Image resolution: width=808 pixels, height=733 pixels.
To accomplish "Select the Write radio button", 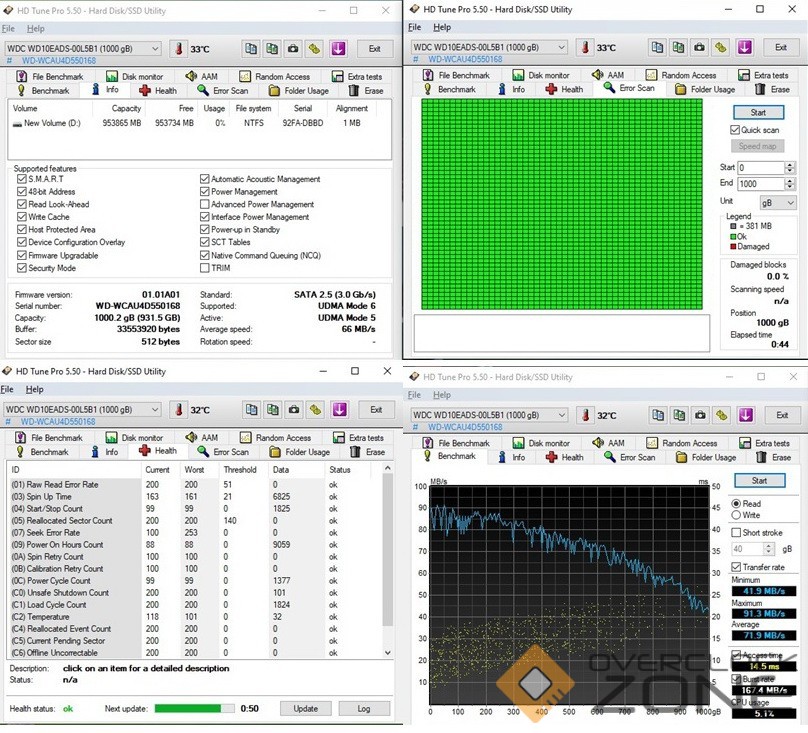I will [737, 515].
